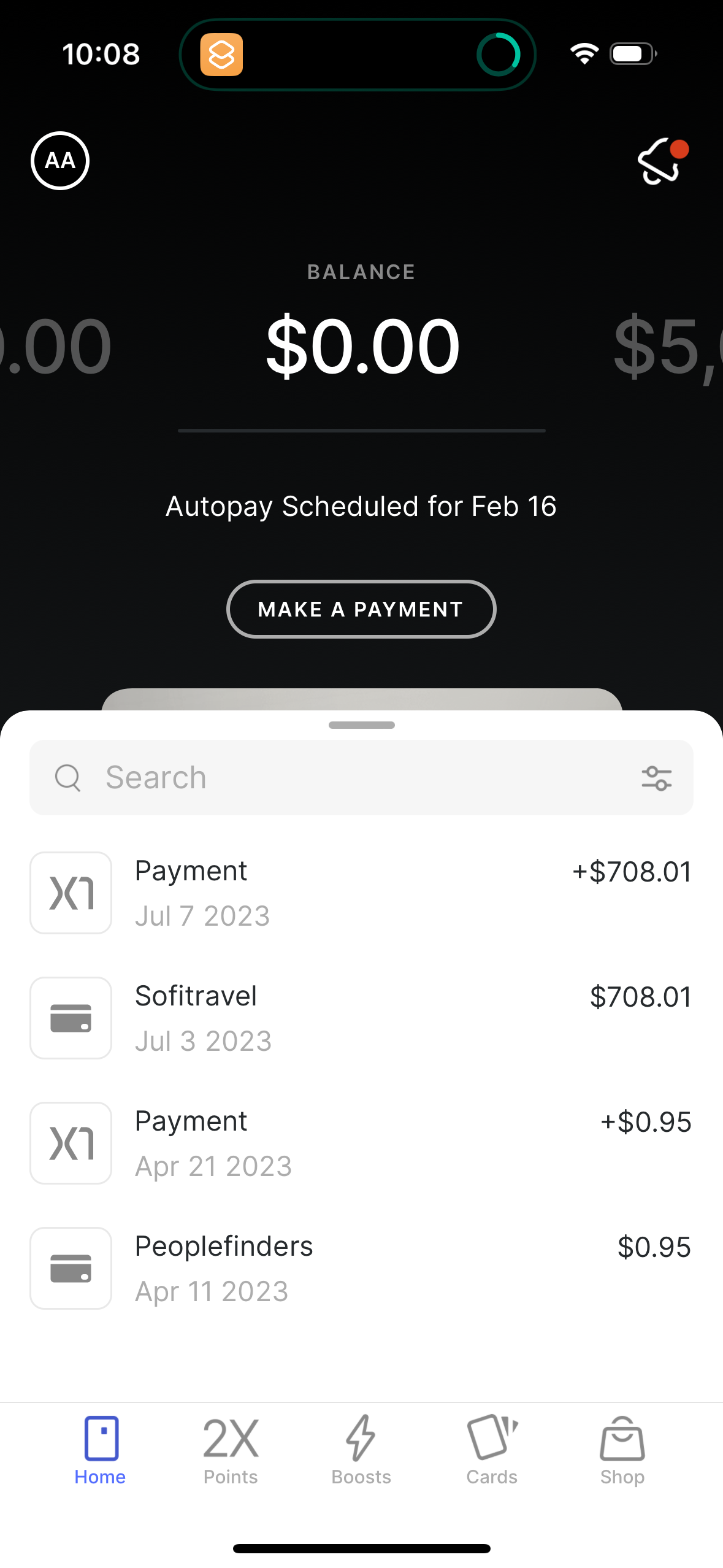Tap card icon beside Peoplefinders transaction
723x1568 pixels.
click(x=71, y=1268)
